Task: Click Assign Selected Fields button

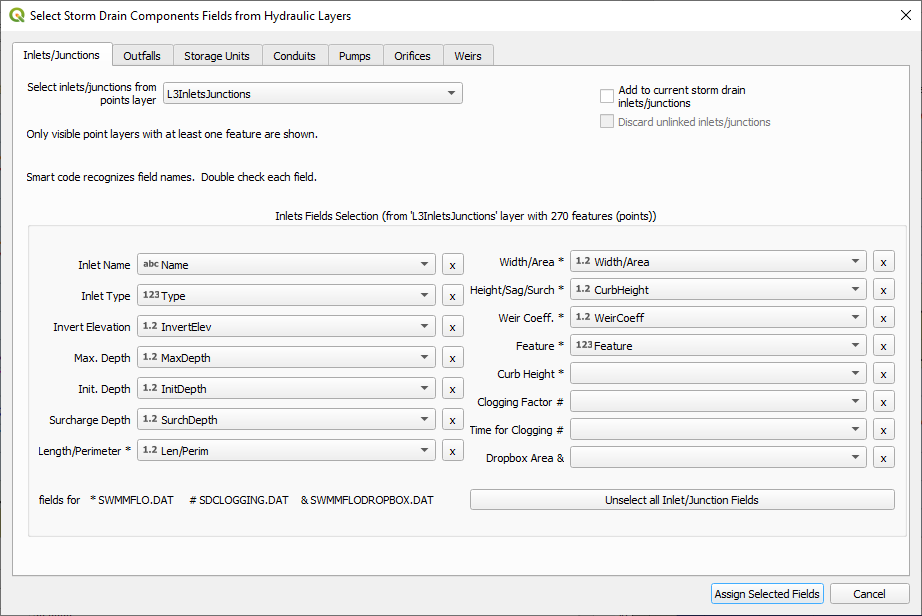Action: 767,594
